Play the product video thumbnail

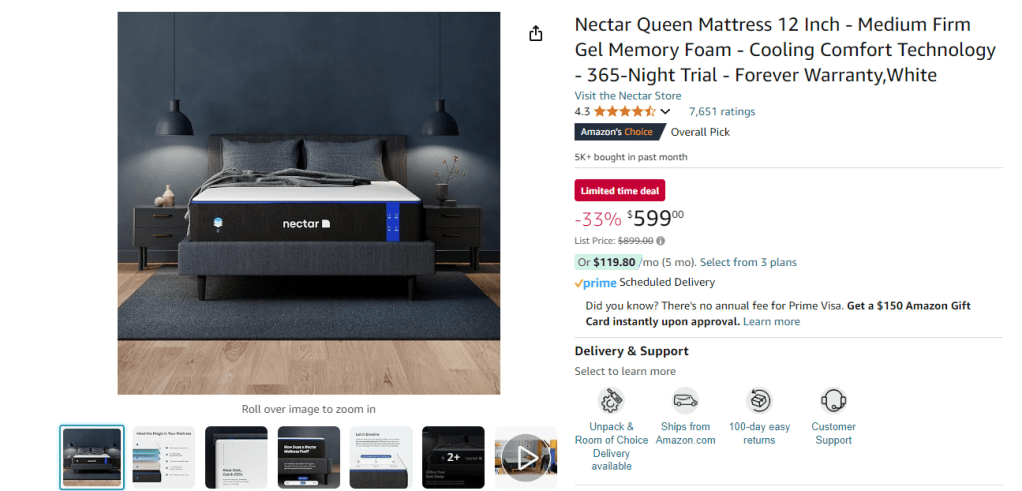point(525,457)
